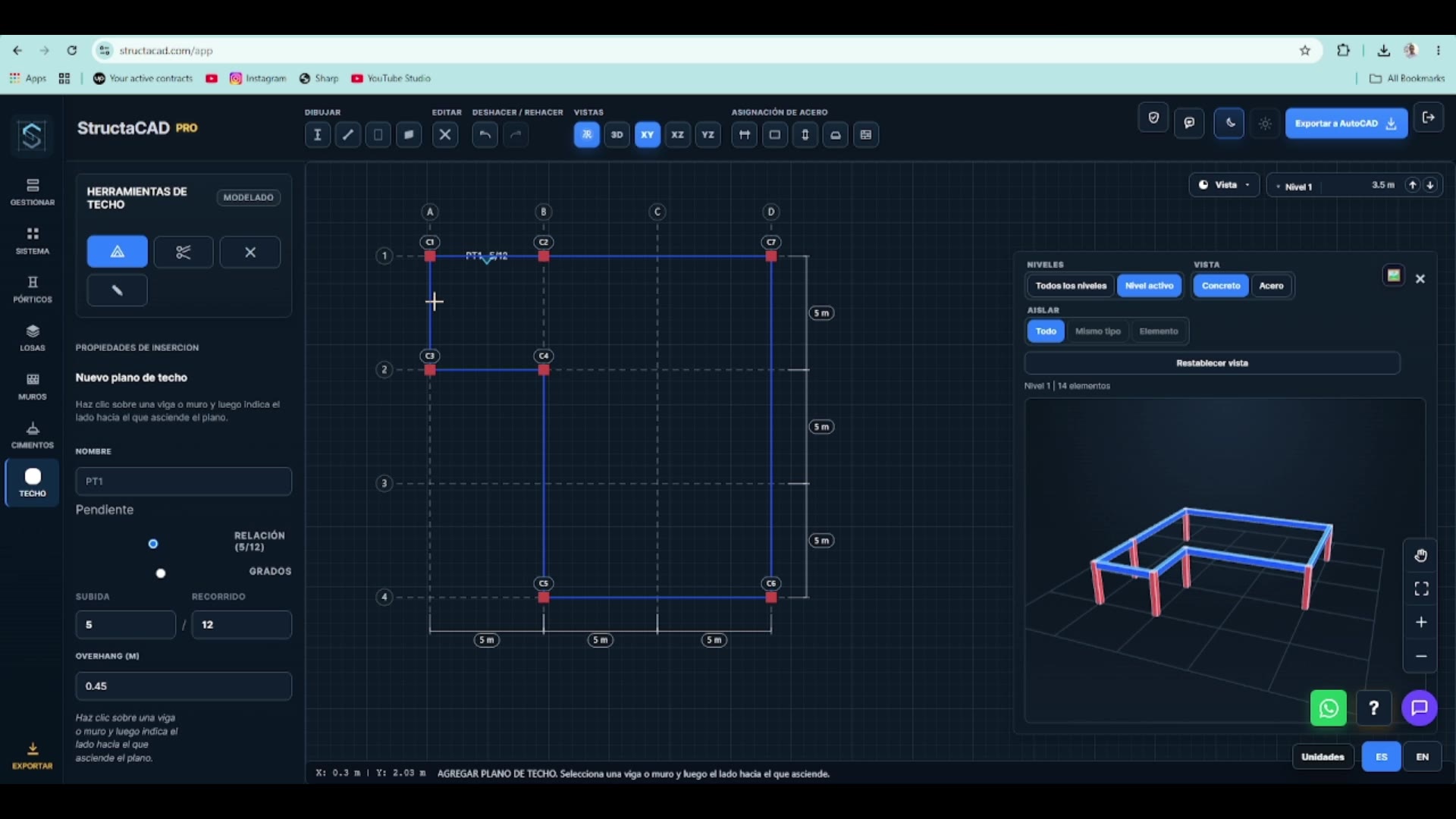Open Losas in the sidebar
This screenshot has height=819, width=1456.
[x=33, y=337]
